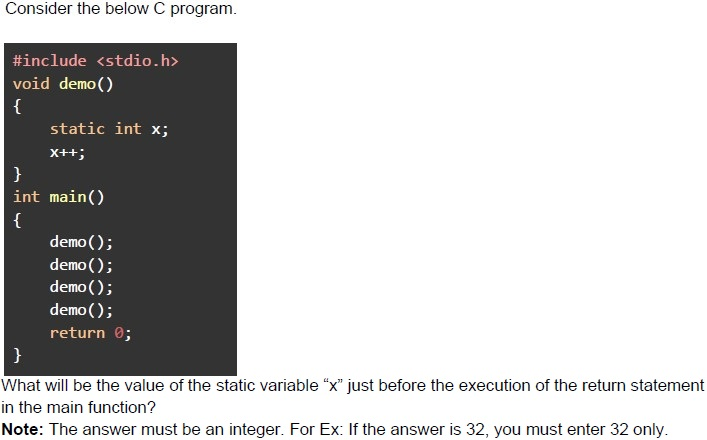Click the 'int main()' line
707x440 pixels.
coord(58,197)
